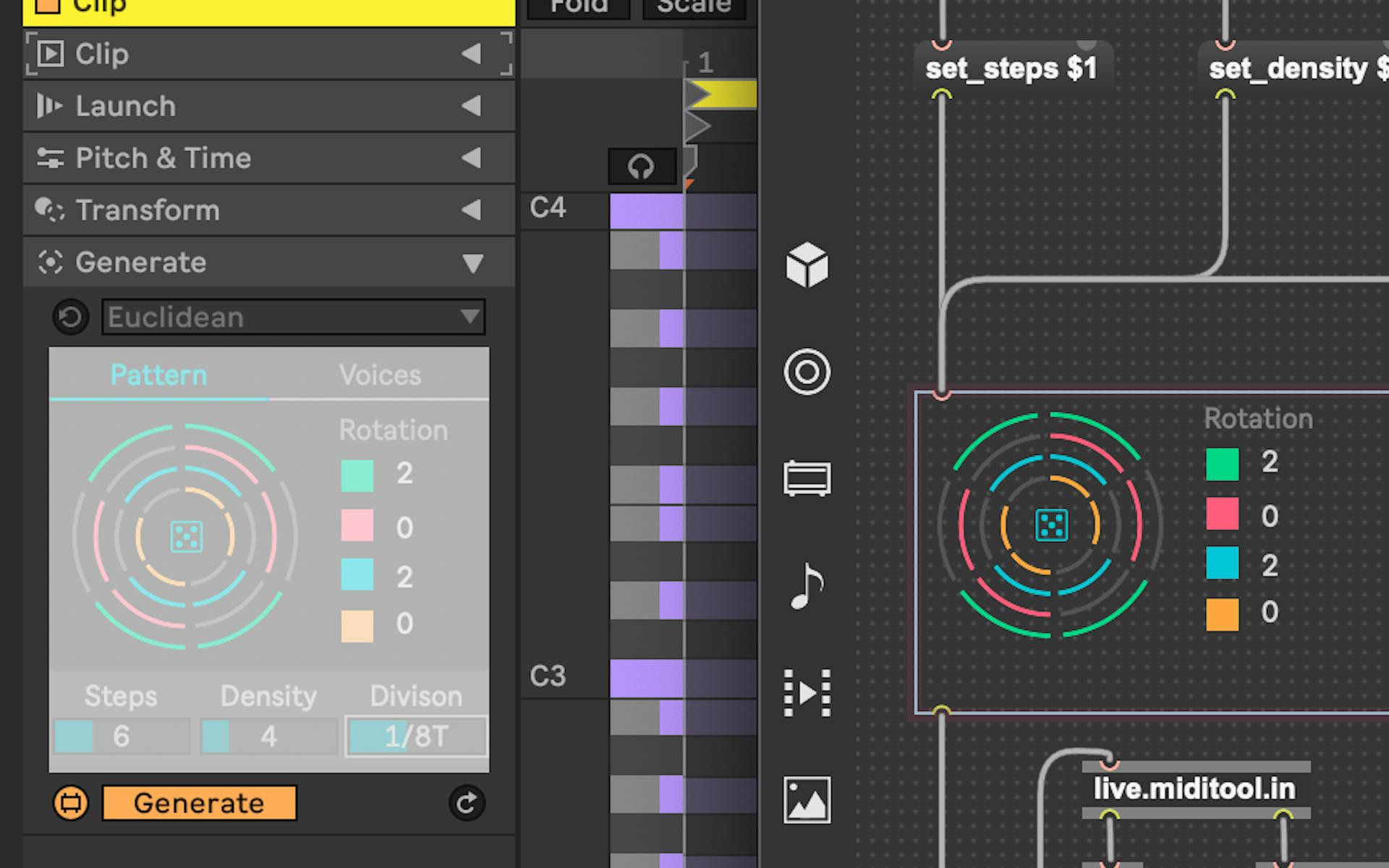Open the Division 1/8T selector
Viewport: 1389px width, 868px height.
pos(415,735)
